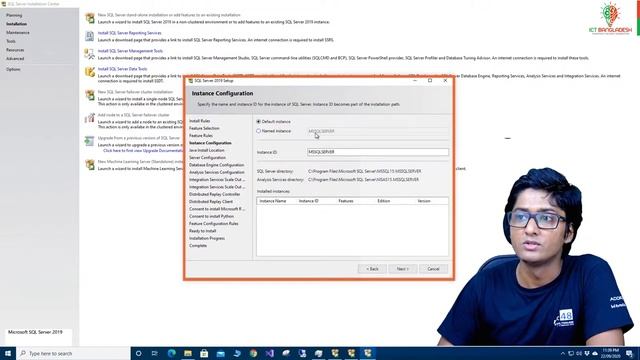Click the Java Install Location wizard step
640x360 pixels.
207,151
